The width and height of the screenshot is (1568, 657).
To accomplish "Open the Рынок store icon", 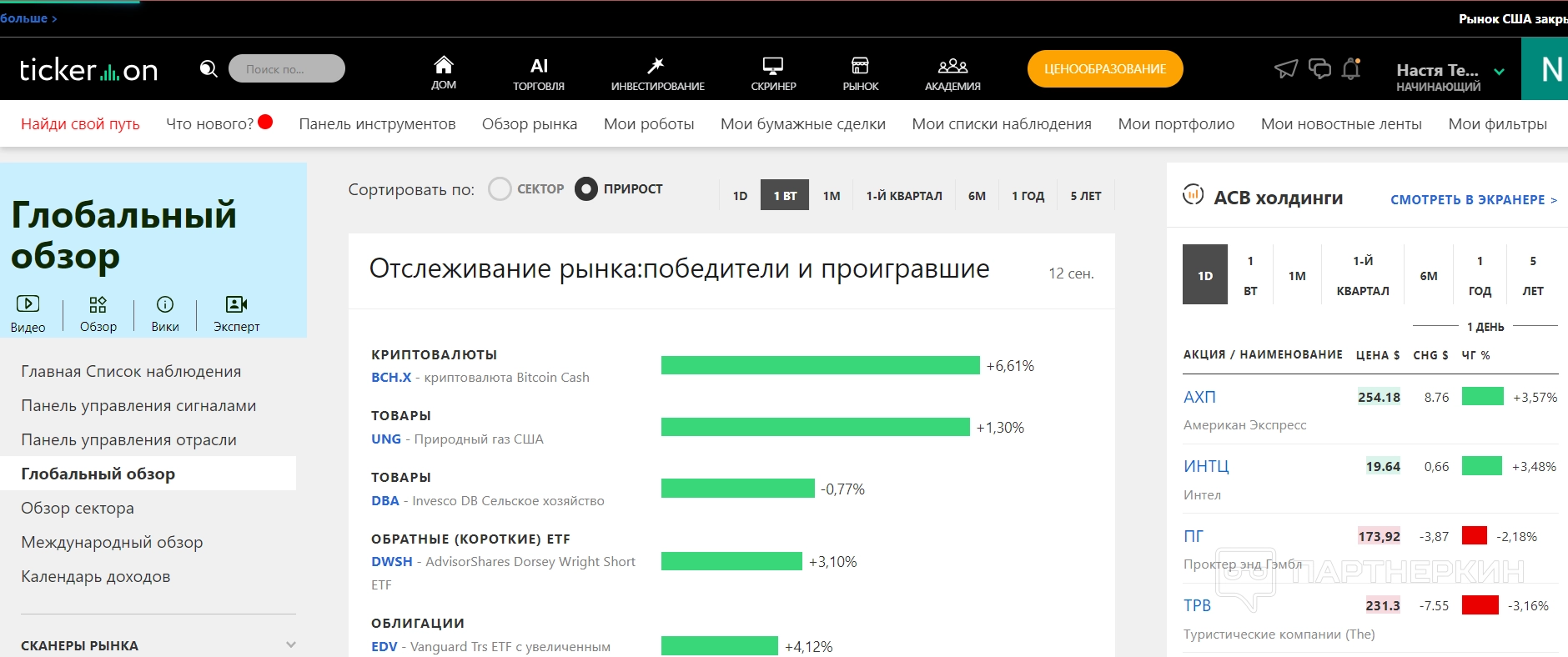I will pos(860,65).
